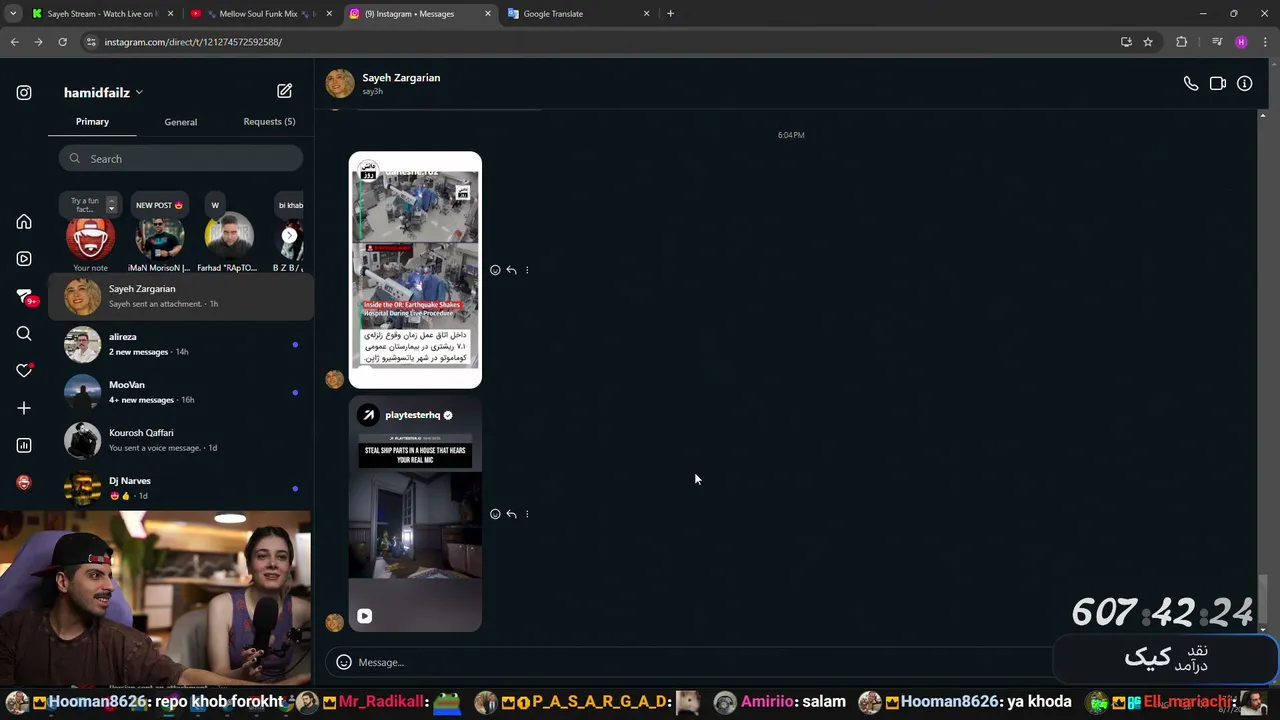Open profile avatar in Instagram sidebar
1280x720 pixels.
click(24, 482)
